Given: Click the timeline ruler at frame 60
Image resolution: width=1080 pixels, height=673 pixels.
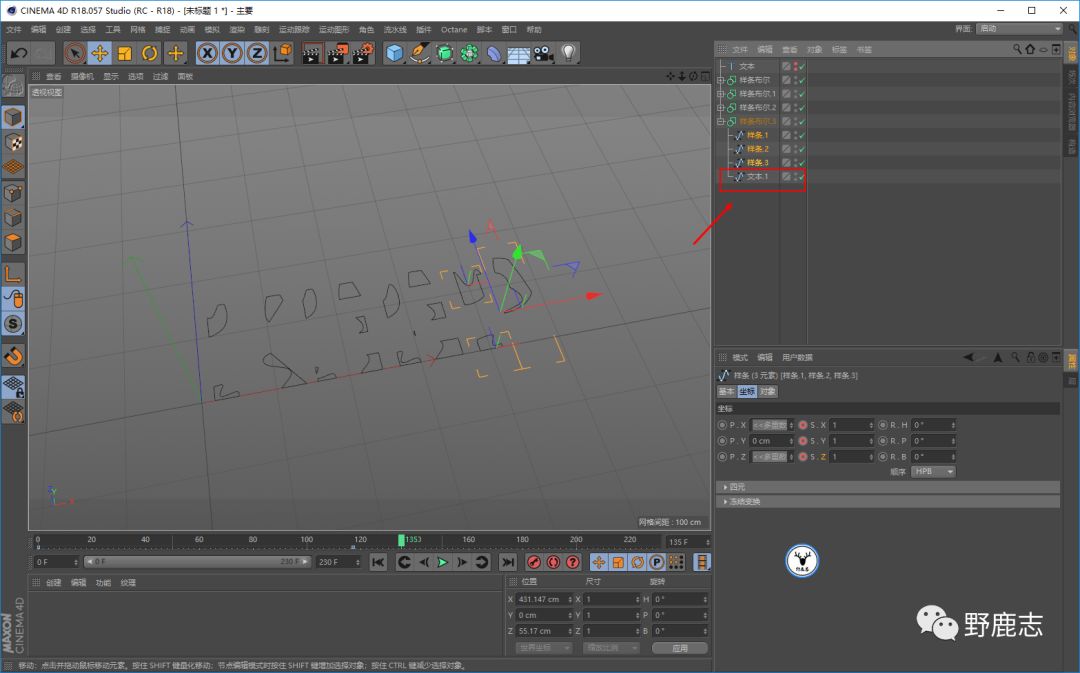Looking at the screenshot, I should point(199,540).
